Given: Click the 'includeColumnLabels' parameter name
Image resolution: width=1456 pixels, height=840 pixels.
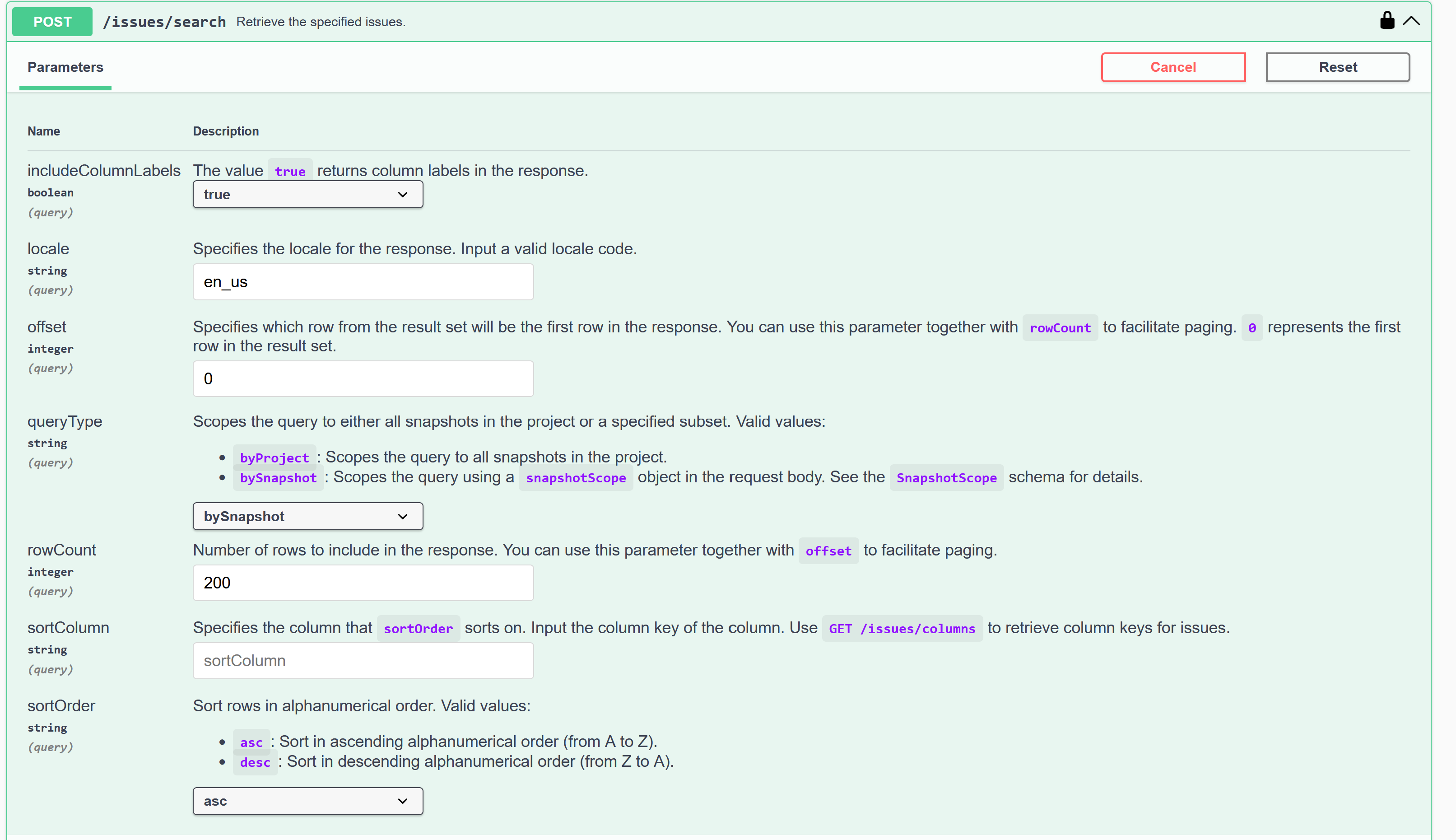Looking at the screenshot, I should pyautogui.click(x=104, y=171).
